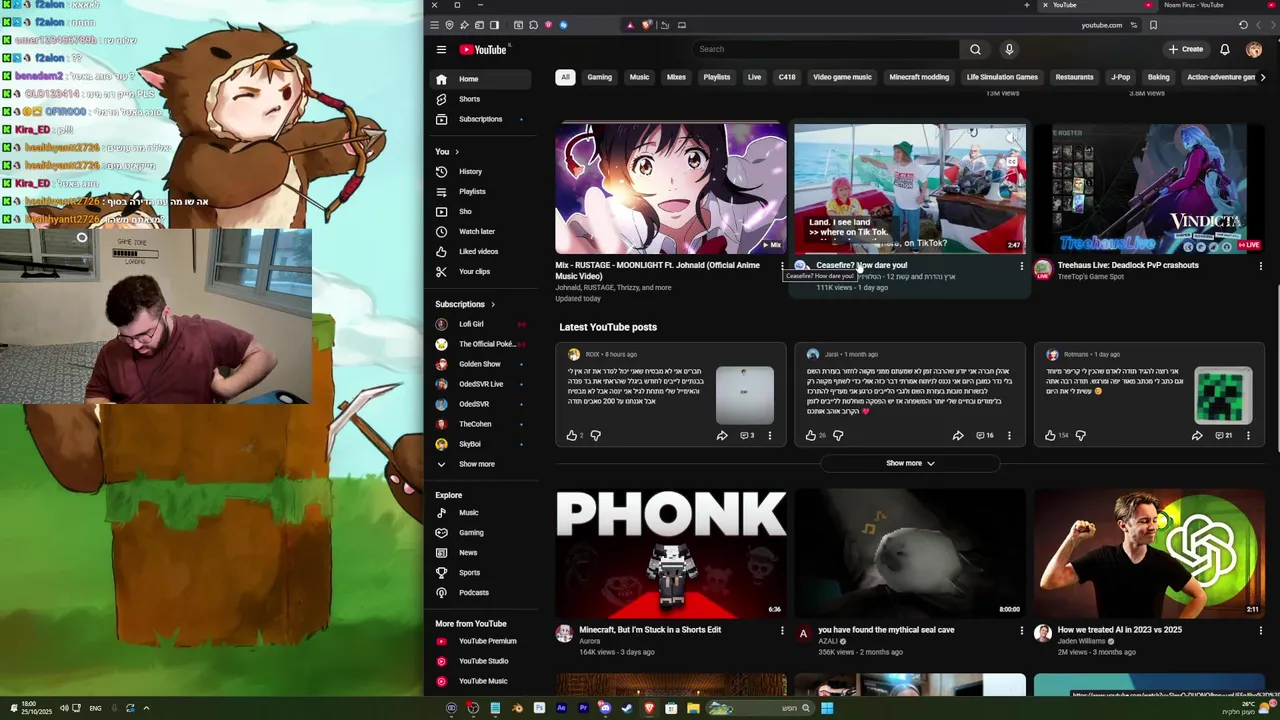Select the All filter chip
The width and height of the screenshot is (1280, 720).
tap(565, 77)
